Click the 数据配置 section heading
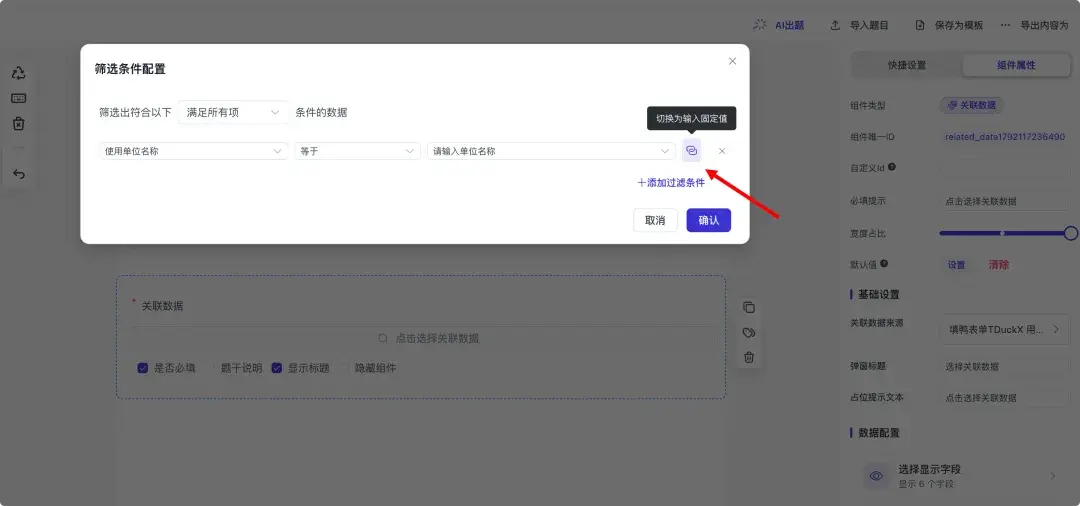This screenshot has width=1080, height=506. pos(878,433)
